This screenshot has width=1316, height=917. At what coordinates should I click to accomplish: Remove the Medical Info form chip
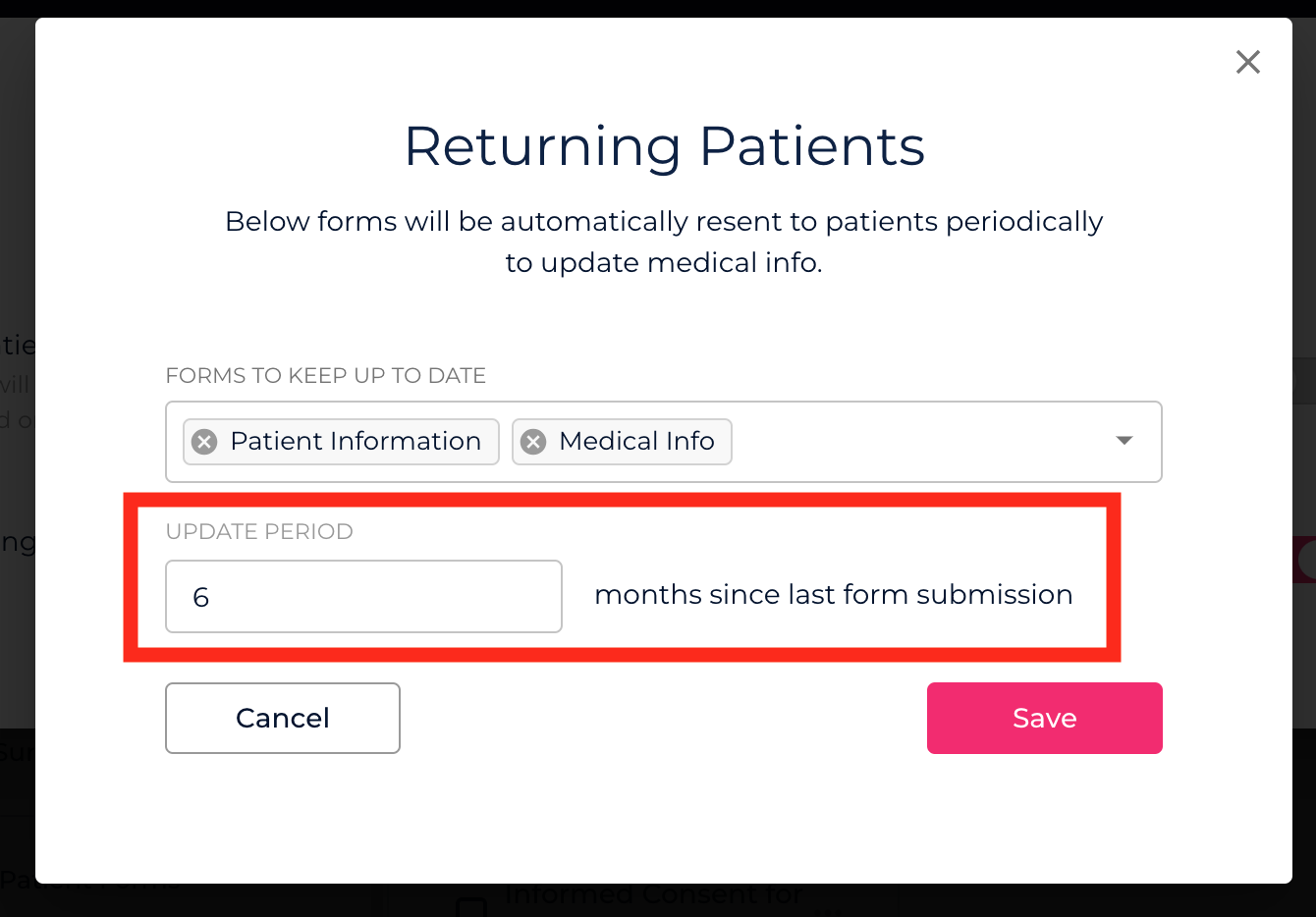533,442
